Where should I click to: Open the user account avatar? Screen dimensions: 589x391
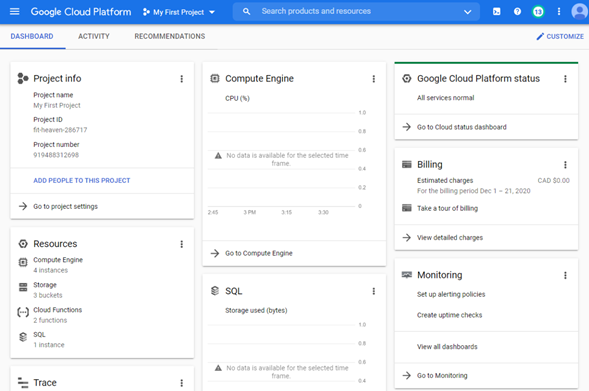tap(579, 12)
